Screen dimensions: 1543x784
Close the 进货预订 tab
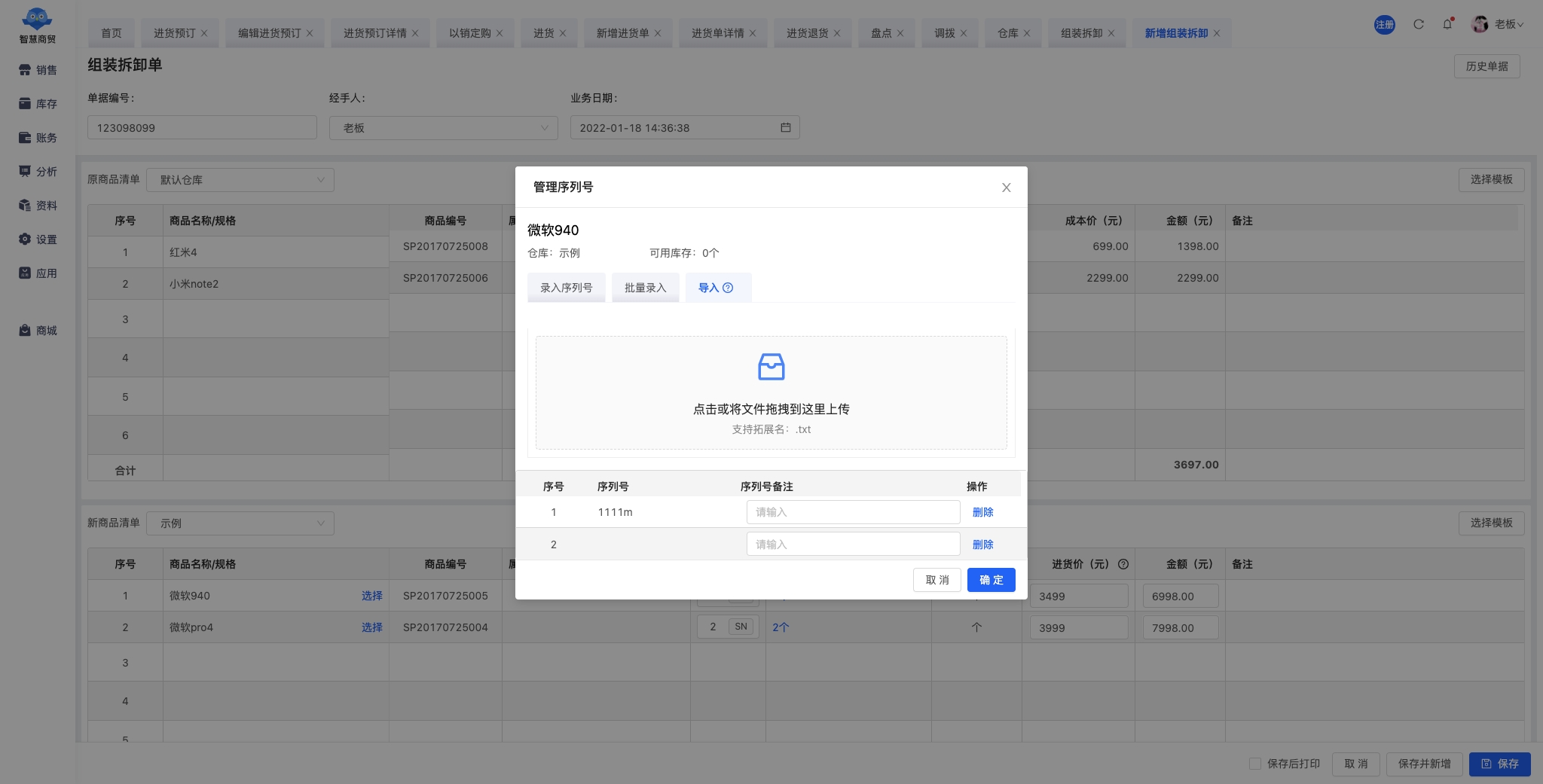[204, 33]
